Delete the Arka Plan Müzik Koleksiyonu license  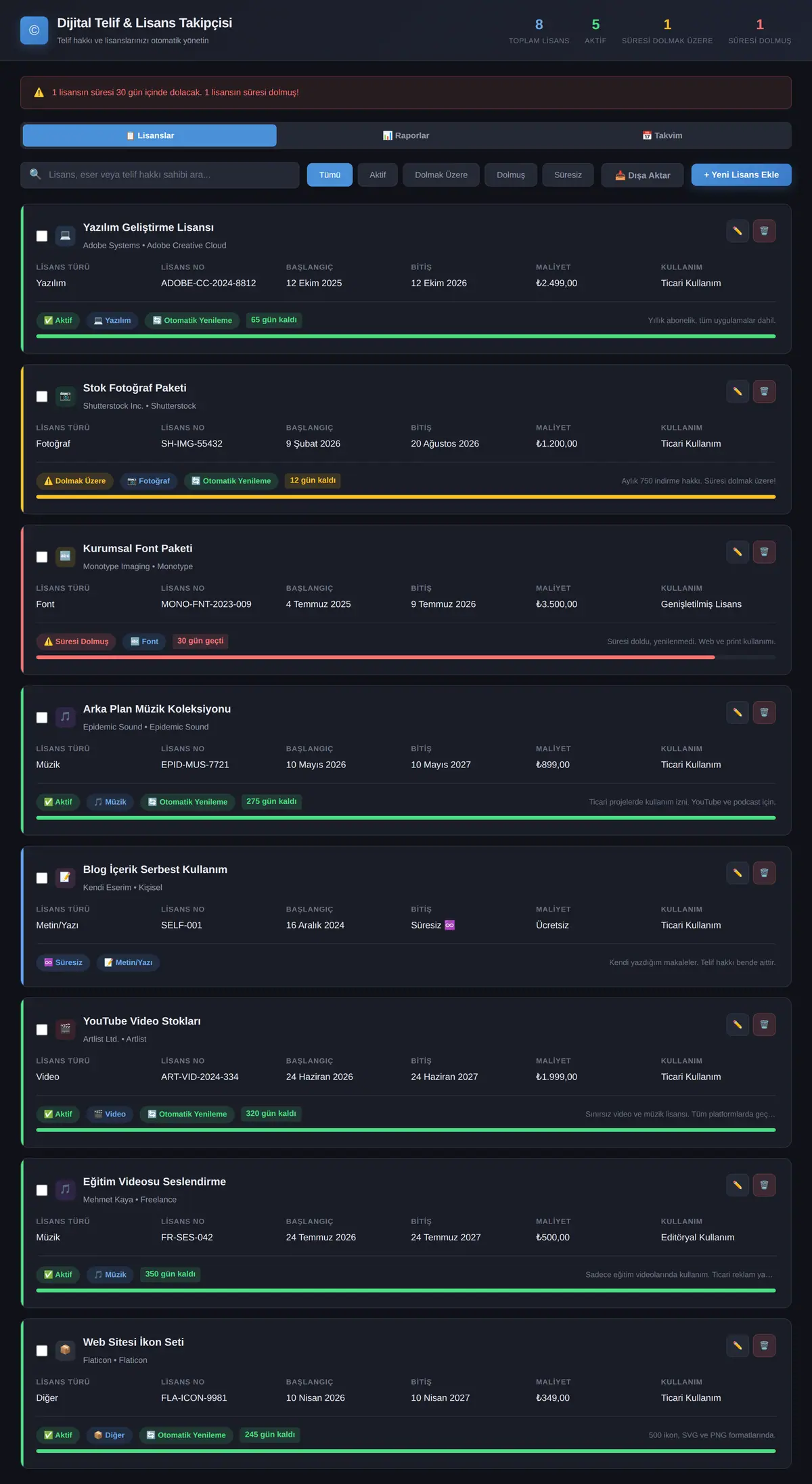point(764,712)
